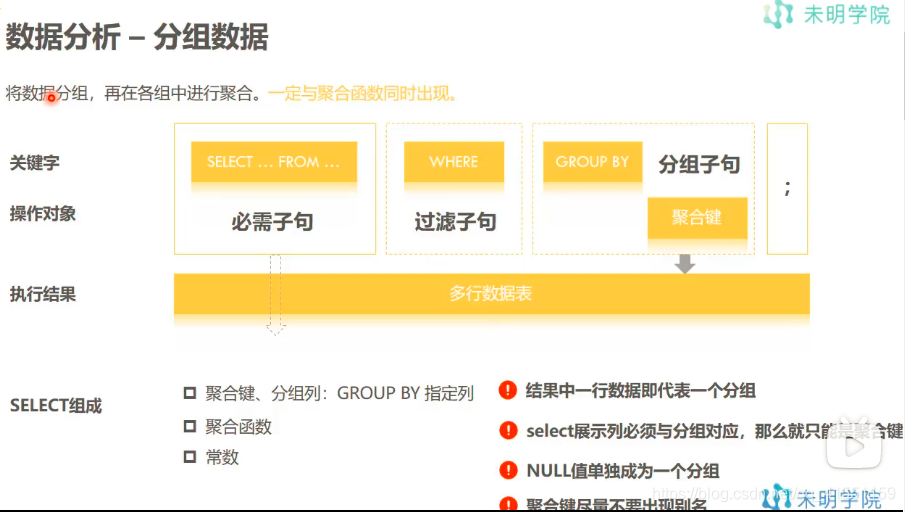Click the square bullet beside 聚合函数
This screenshot has width=905, height=512.
pyautogui.click(x=190, y=427)
